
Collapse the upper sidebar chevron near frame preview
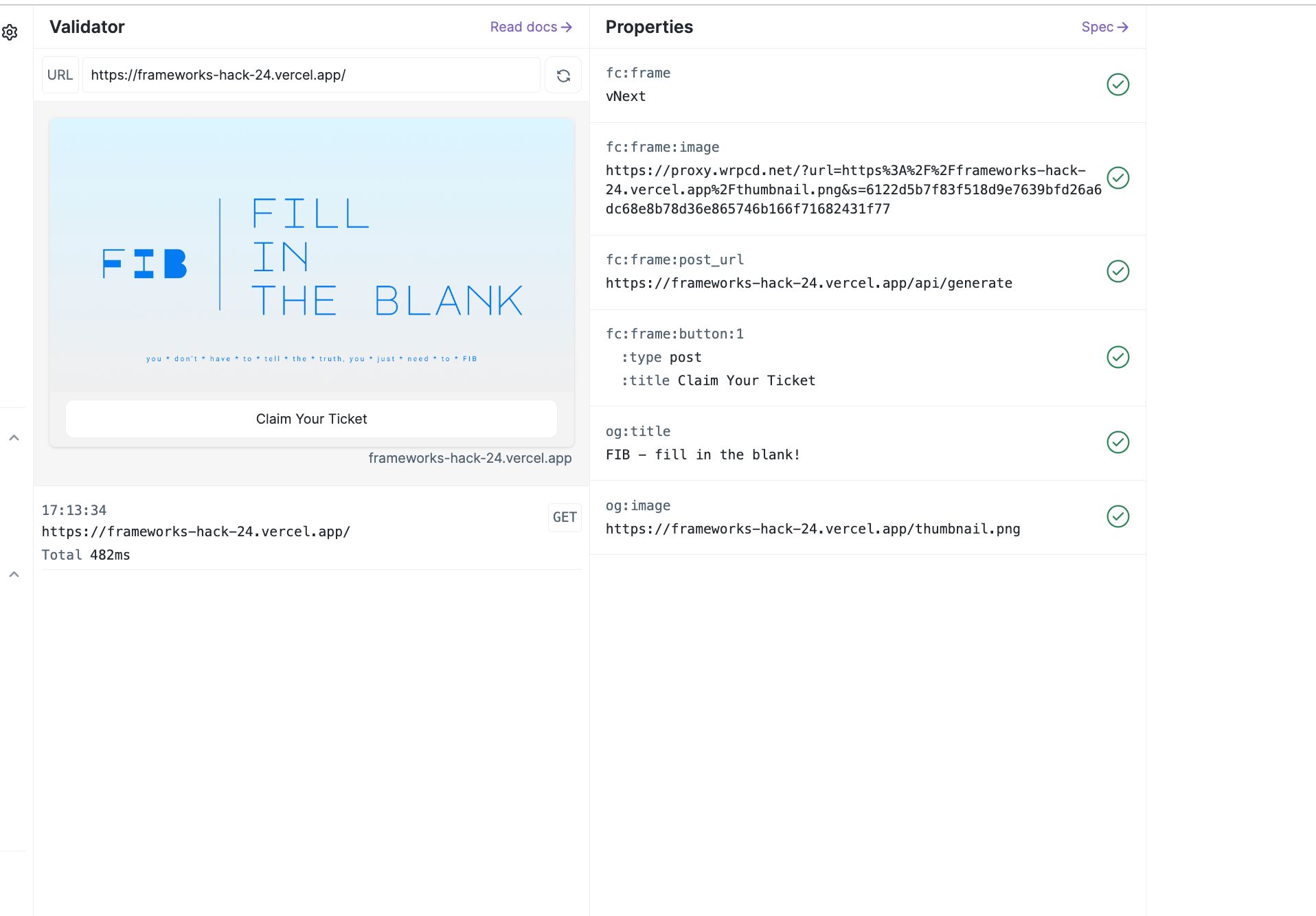click(14, 437)
